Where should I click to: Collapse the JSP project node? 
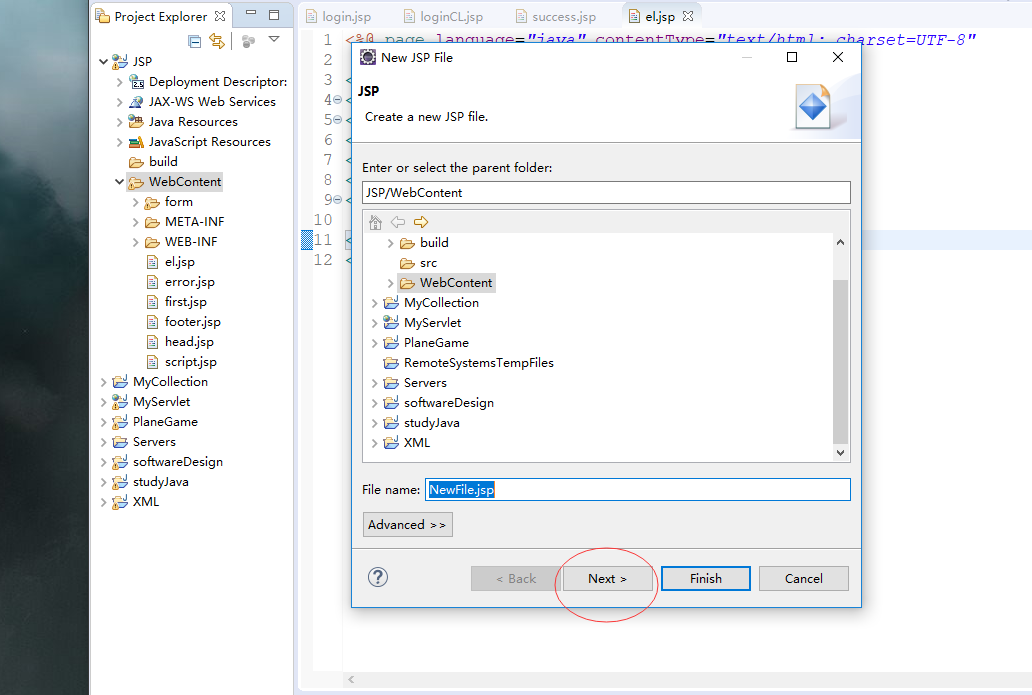103,61
